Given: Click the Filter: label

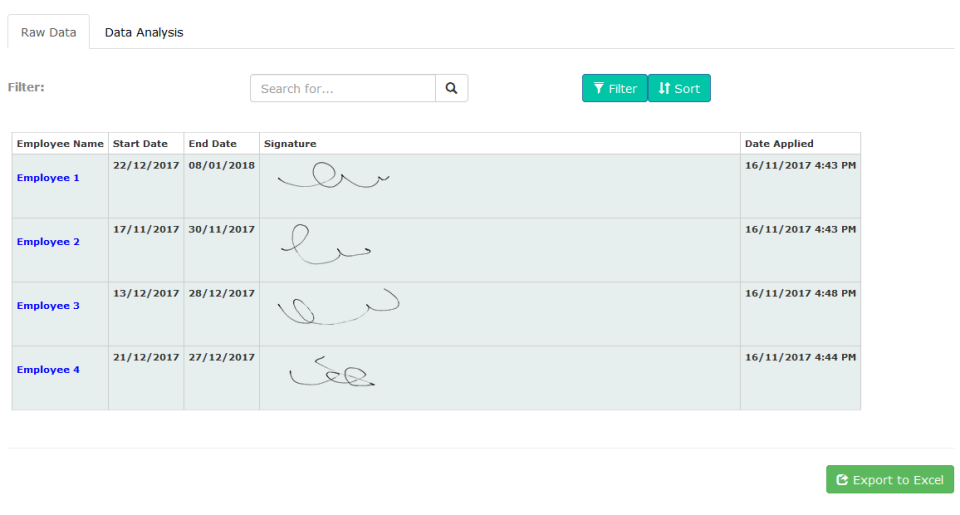Looking at the screenshot, I should 26,87.
